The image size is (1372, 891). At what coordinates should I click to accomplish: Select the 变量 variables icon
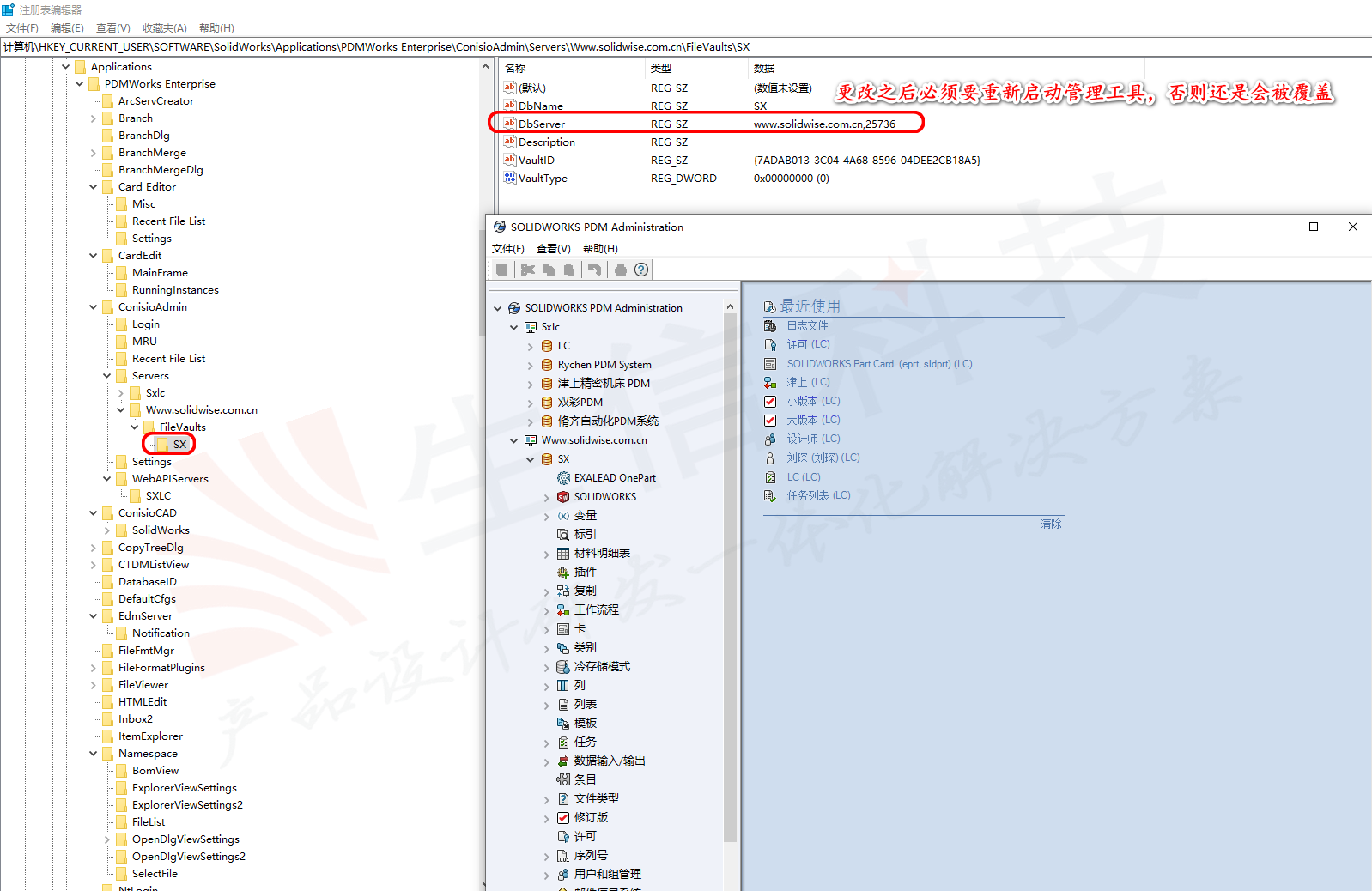pyautogui.click(x=563, y=516)
